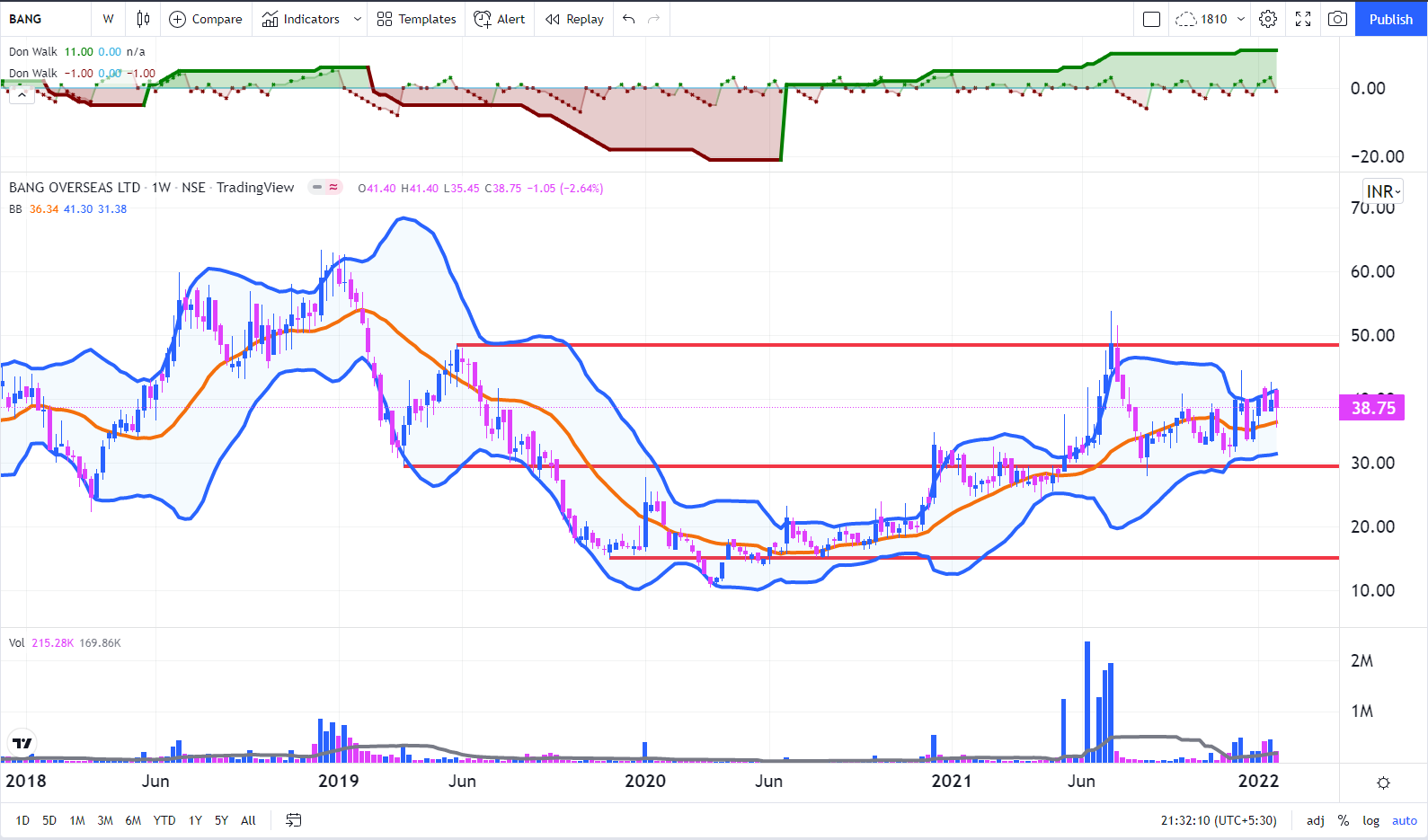Select the upper red horizontal line near 50

(x=898, y=345)
